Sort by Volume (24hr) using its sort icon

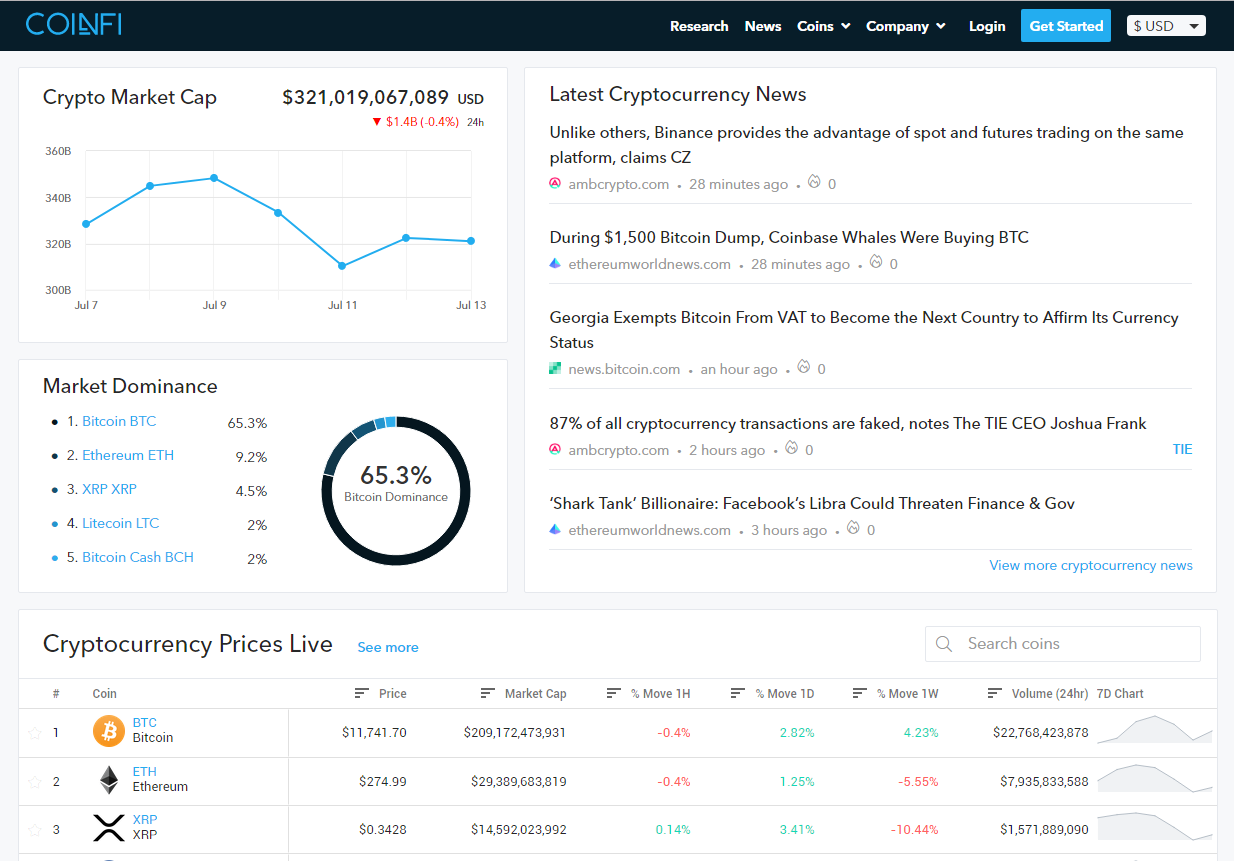pos(994,693)
